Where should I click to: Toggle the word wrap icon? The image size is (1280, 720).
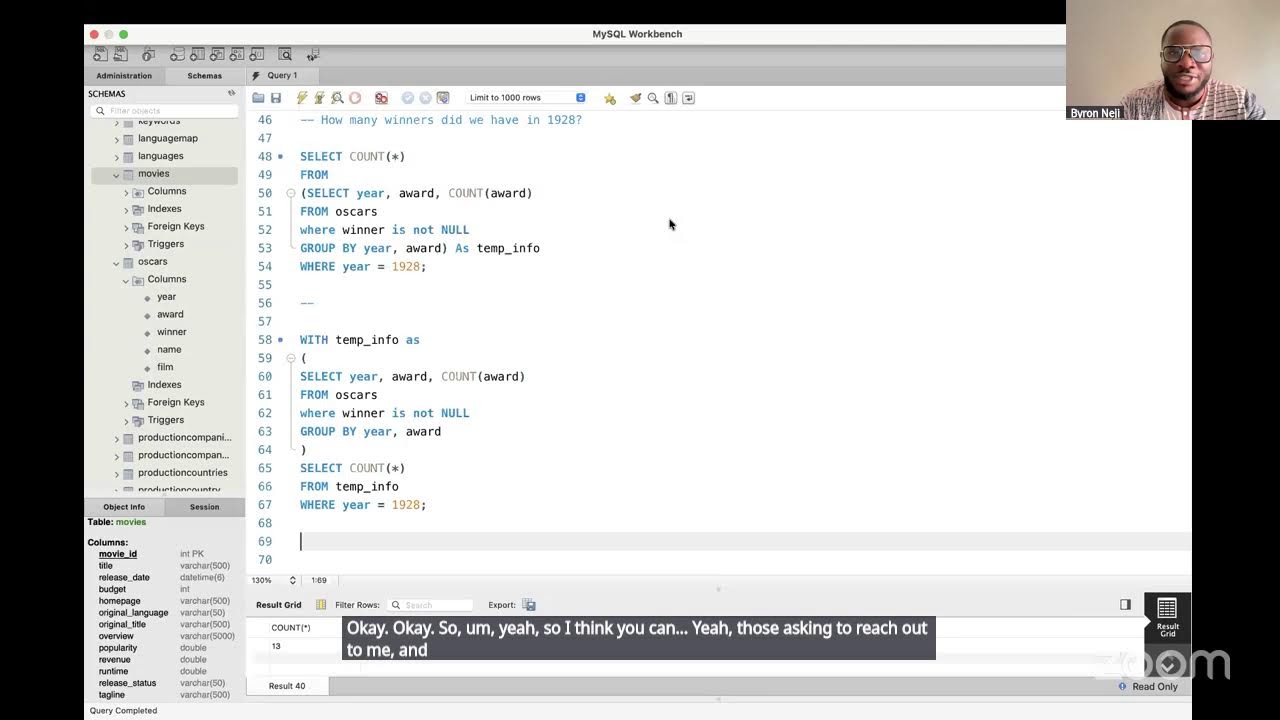click(x=688, y=98)
